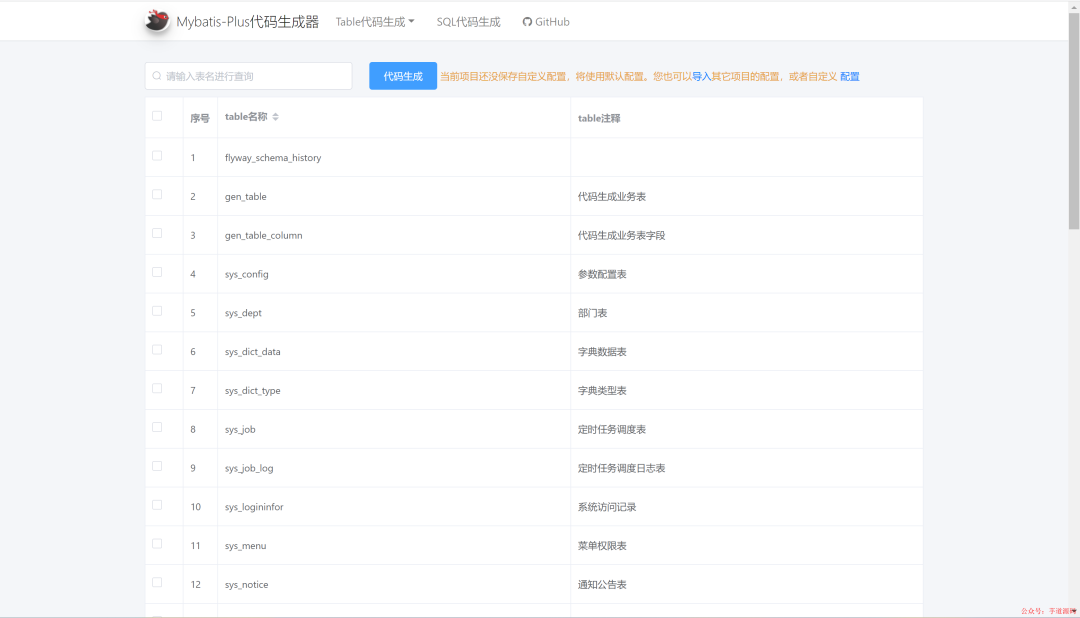This screenshot has width=1080, height=618.
Task: Click the search magnifier icon in the input
Action: [156, 76]
